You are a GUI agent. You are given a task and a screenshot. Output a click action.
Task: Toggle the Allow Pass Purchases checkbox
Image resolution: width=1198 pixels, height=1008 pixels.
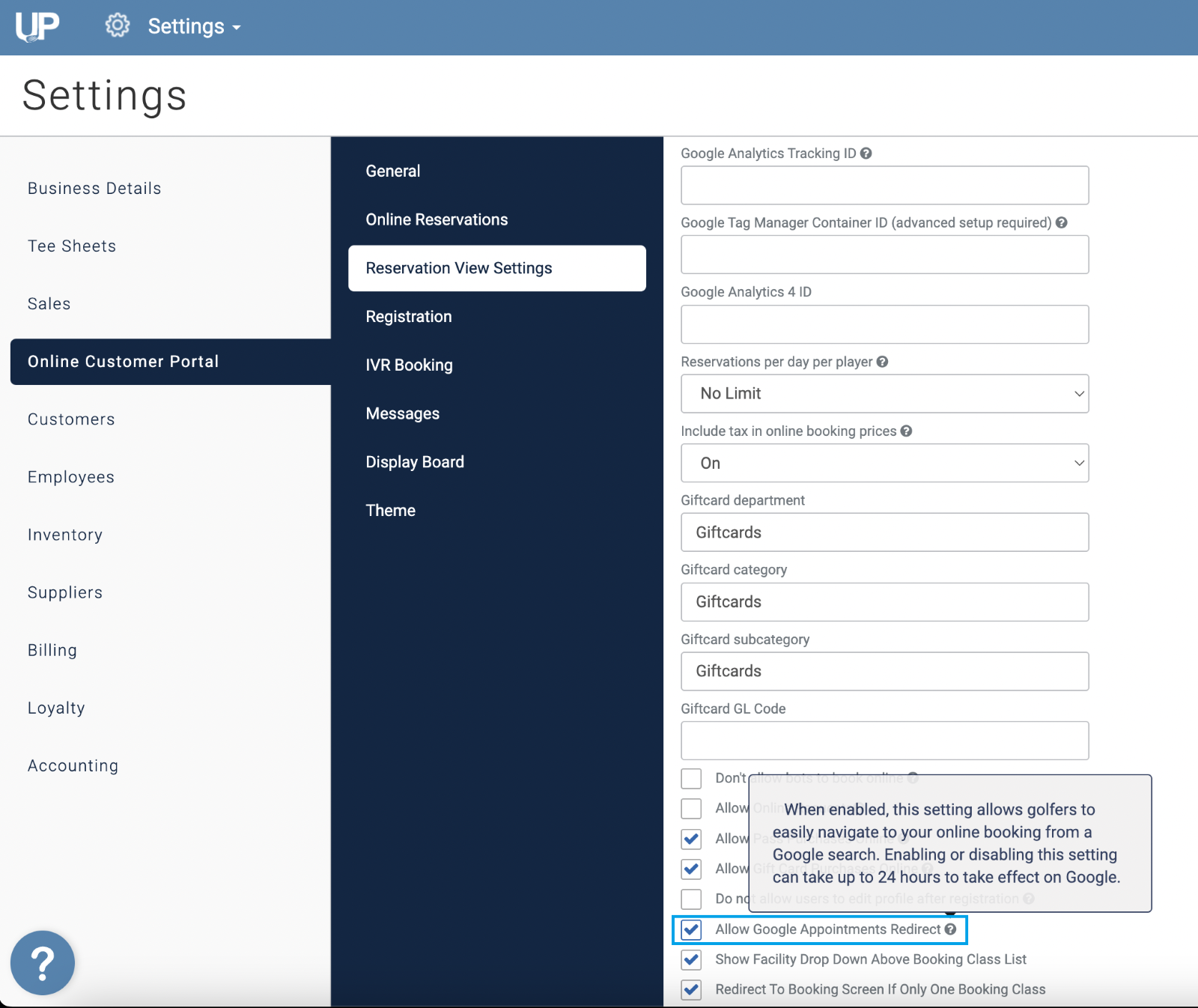pos(692,839)
